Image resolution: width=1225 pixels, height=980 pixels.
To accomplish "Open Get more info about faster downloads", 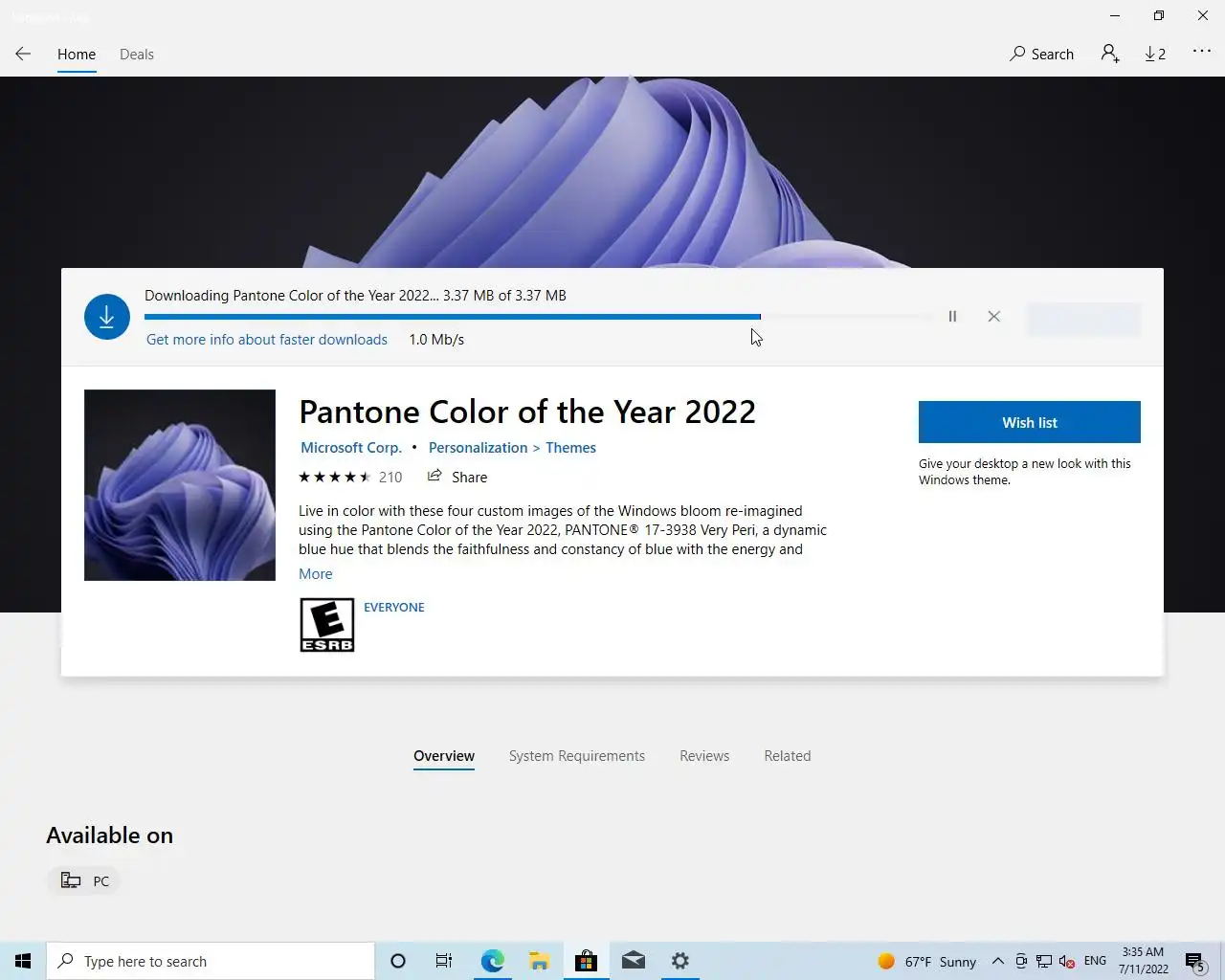I will (267, 340).
